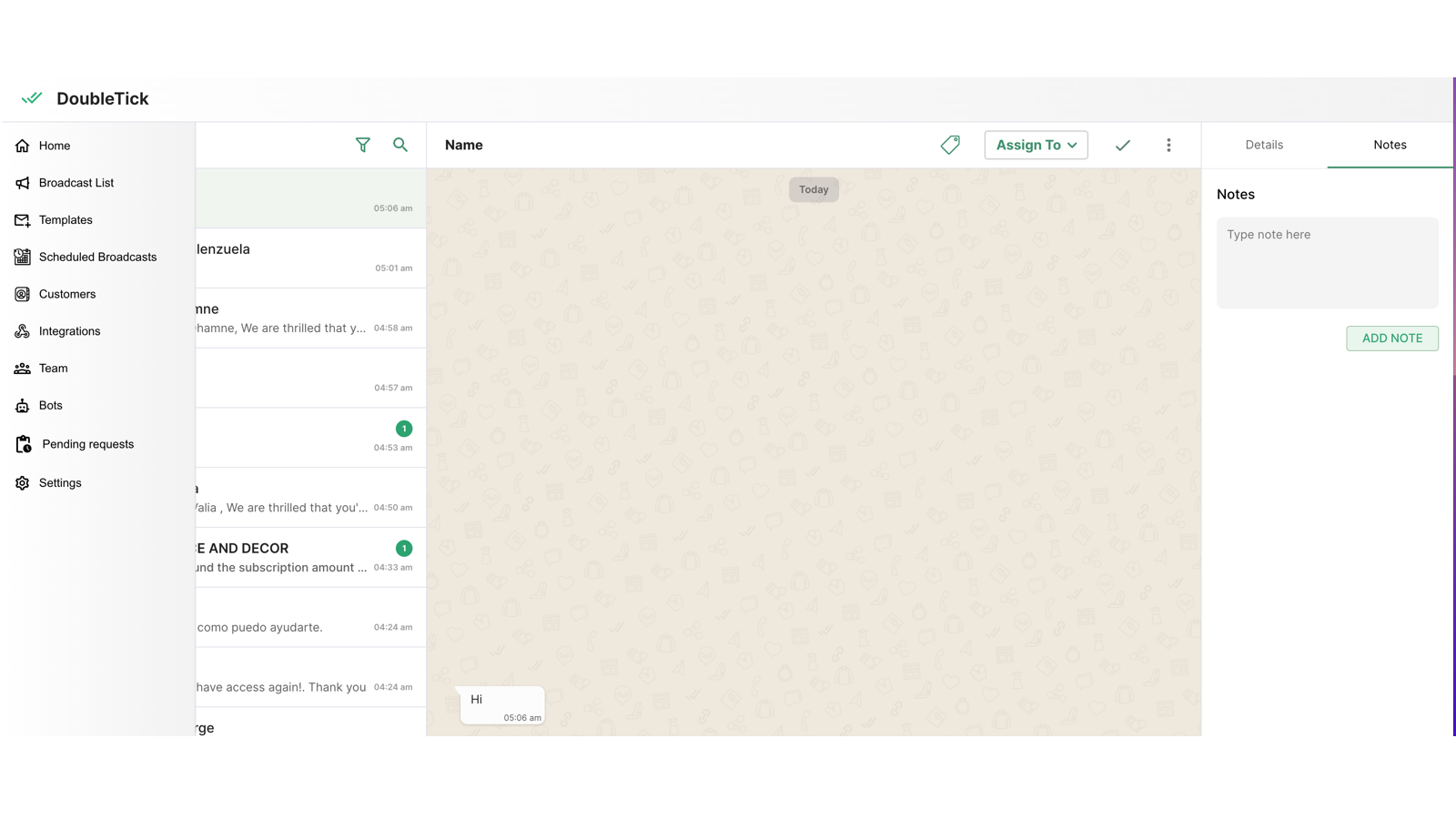Click the Home house icon in sidebar
Viewport: 1456px width, 819px height.
click(23, 146)
